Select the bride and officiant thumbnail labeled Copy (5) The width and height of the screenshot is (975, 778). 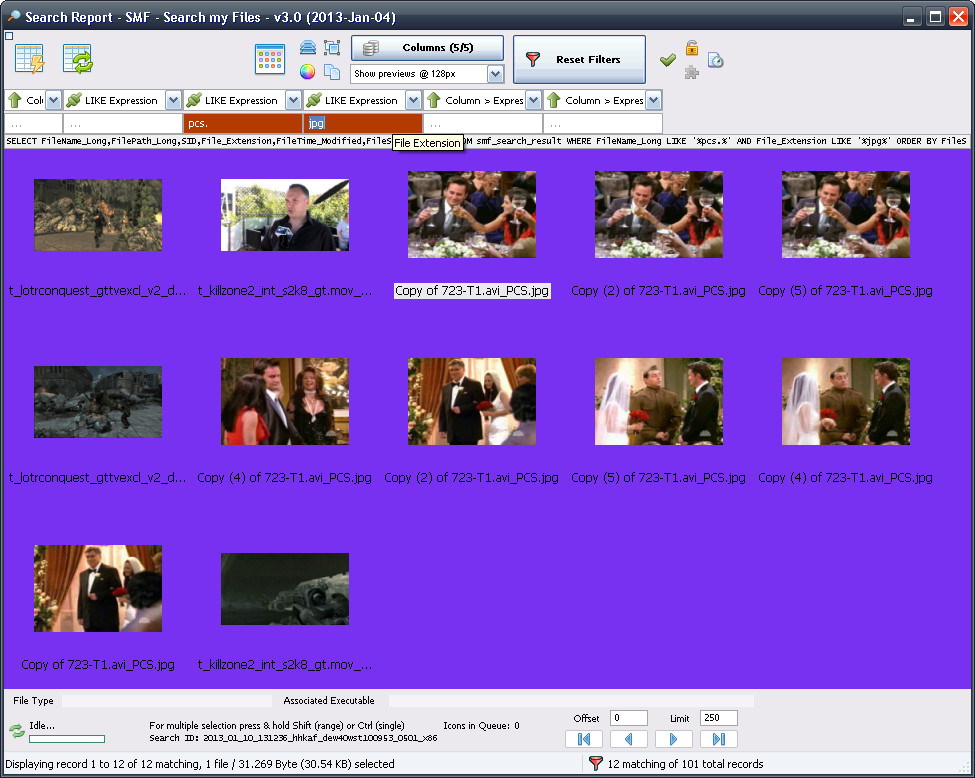(x=658, y=402)
